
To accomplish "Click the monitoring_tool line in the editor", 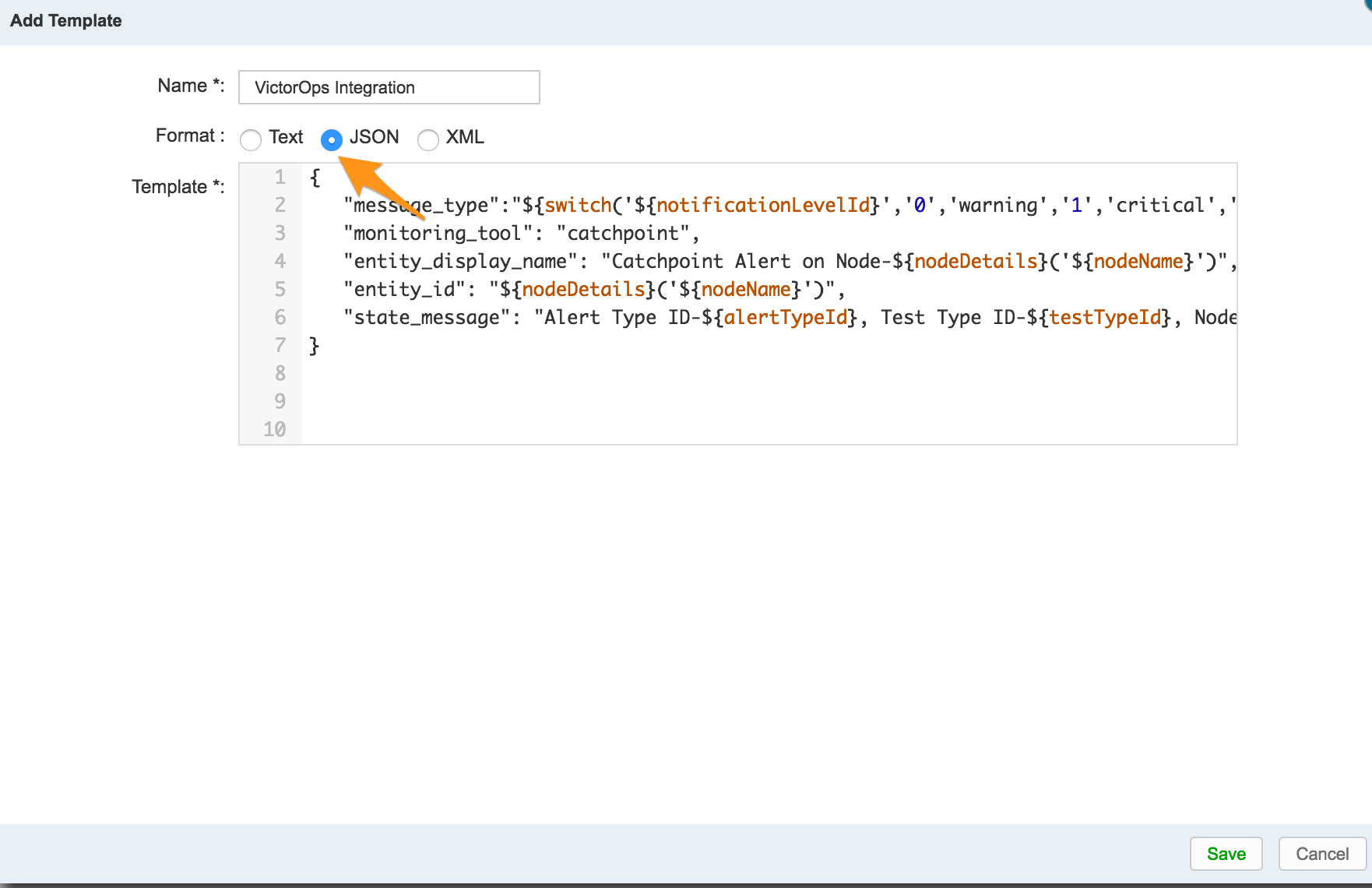I will 522,233.
